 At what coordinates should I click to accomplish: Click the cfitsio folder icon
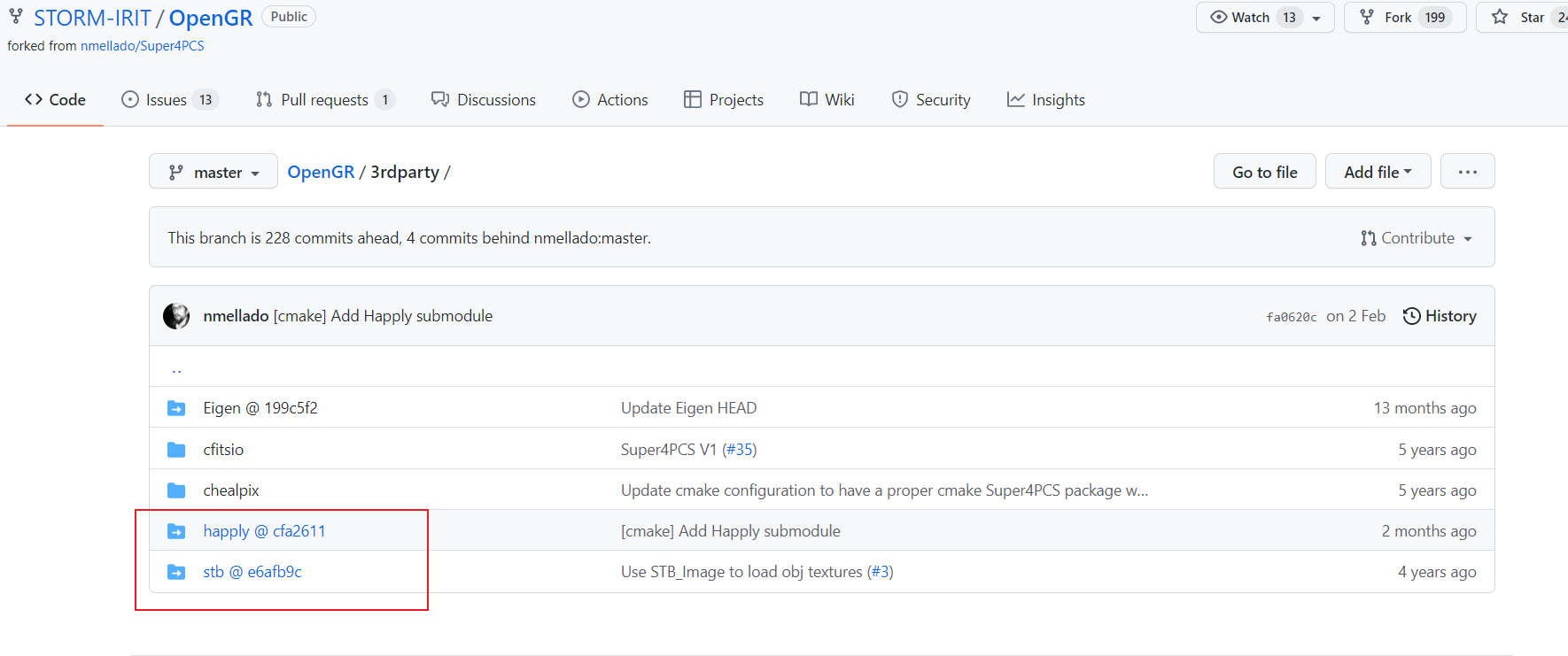[x=176, y=450]
